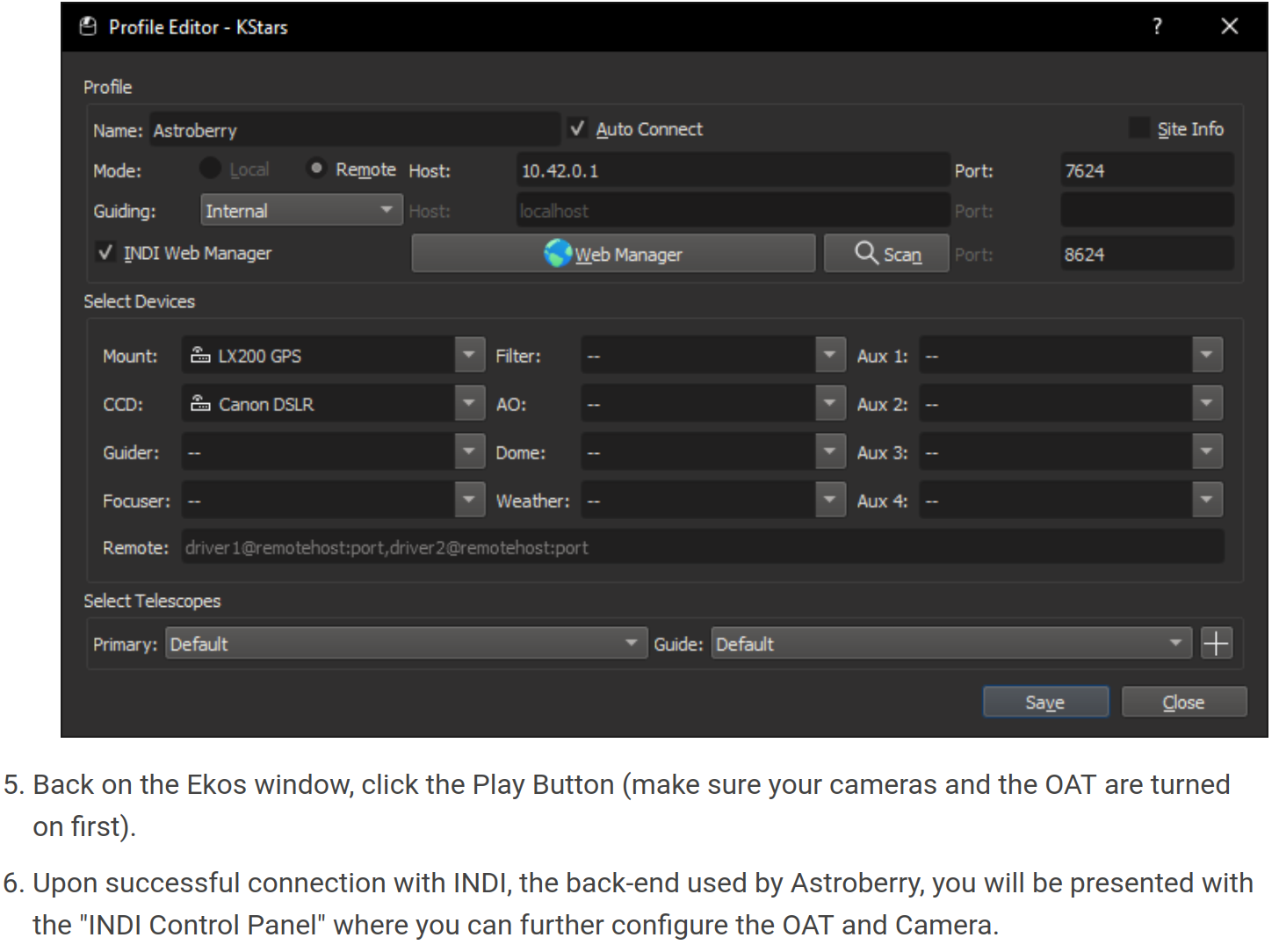Click the Web Manager globe icon

click(x=558, y=254)
